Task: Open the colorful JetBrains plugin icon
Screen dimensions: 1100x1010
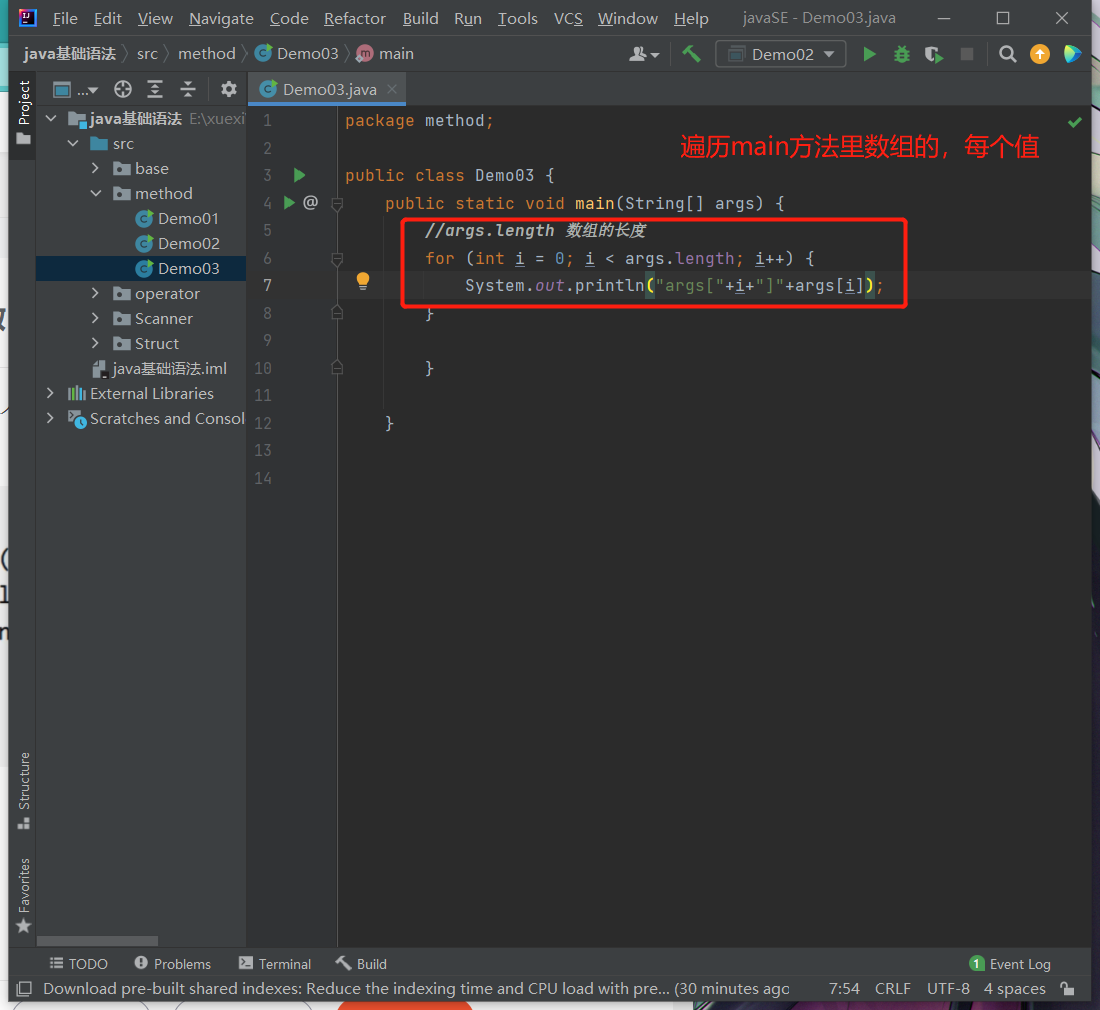Action: 1072,54
